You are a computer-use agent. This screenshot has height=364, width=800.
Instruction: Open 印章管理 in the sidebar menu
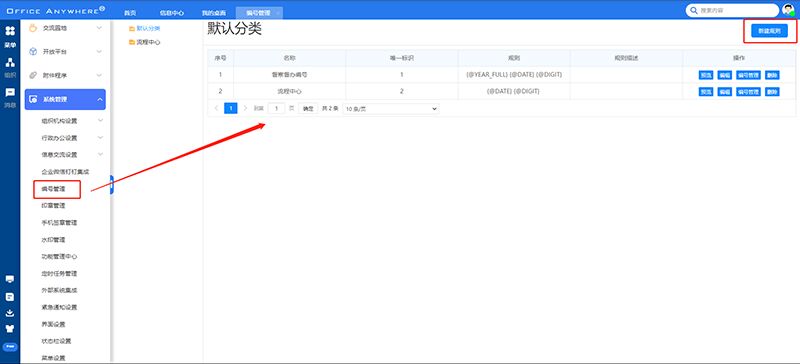pyautogui.click(x=53, y=206)
